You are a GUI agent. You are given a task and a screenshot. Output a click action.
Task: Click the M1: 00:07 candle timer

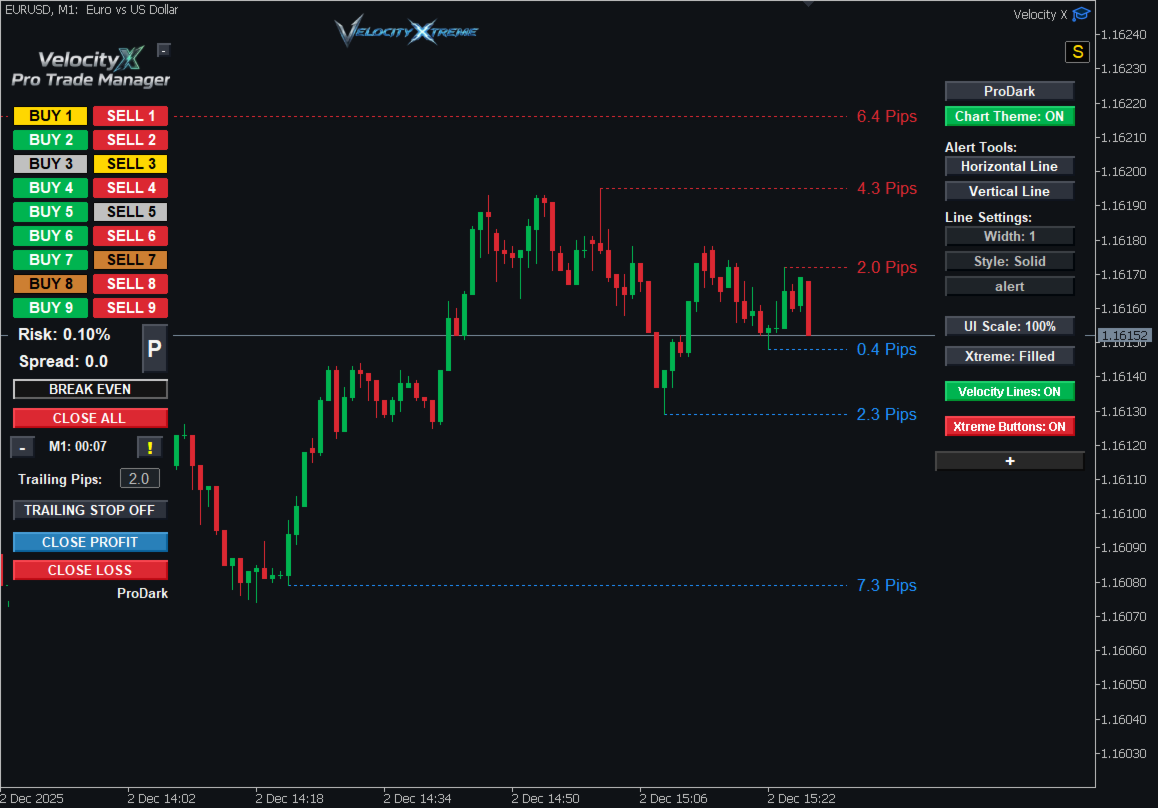[x=78, y=447]
